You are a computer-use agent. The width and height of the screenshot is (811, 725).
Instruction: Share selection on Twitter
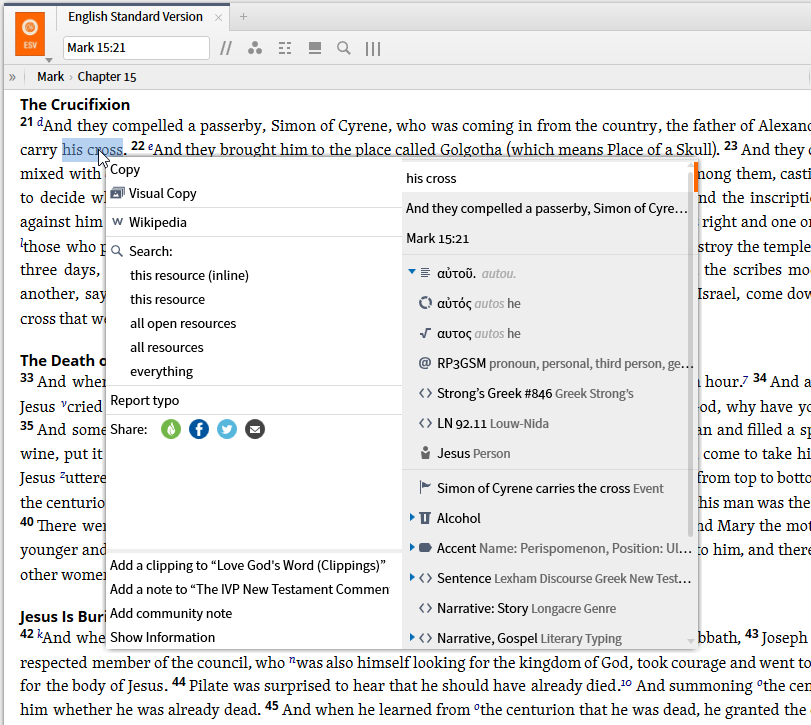point(227,429)
